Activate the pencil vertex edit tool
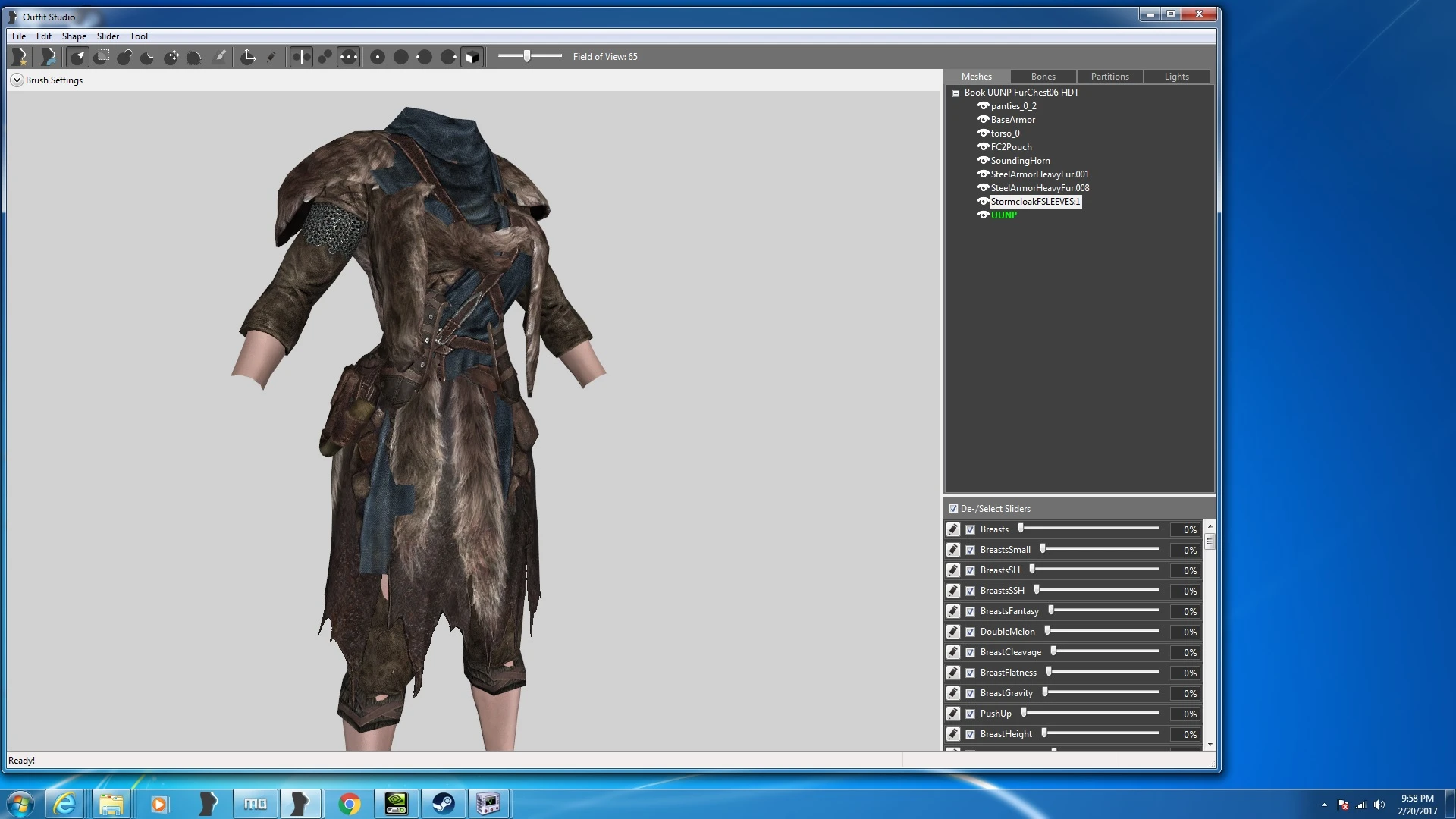Screen dimensions: 1456x819 [271, 57]
